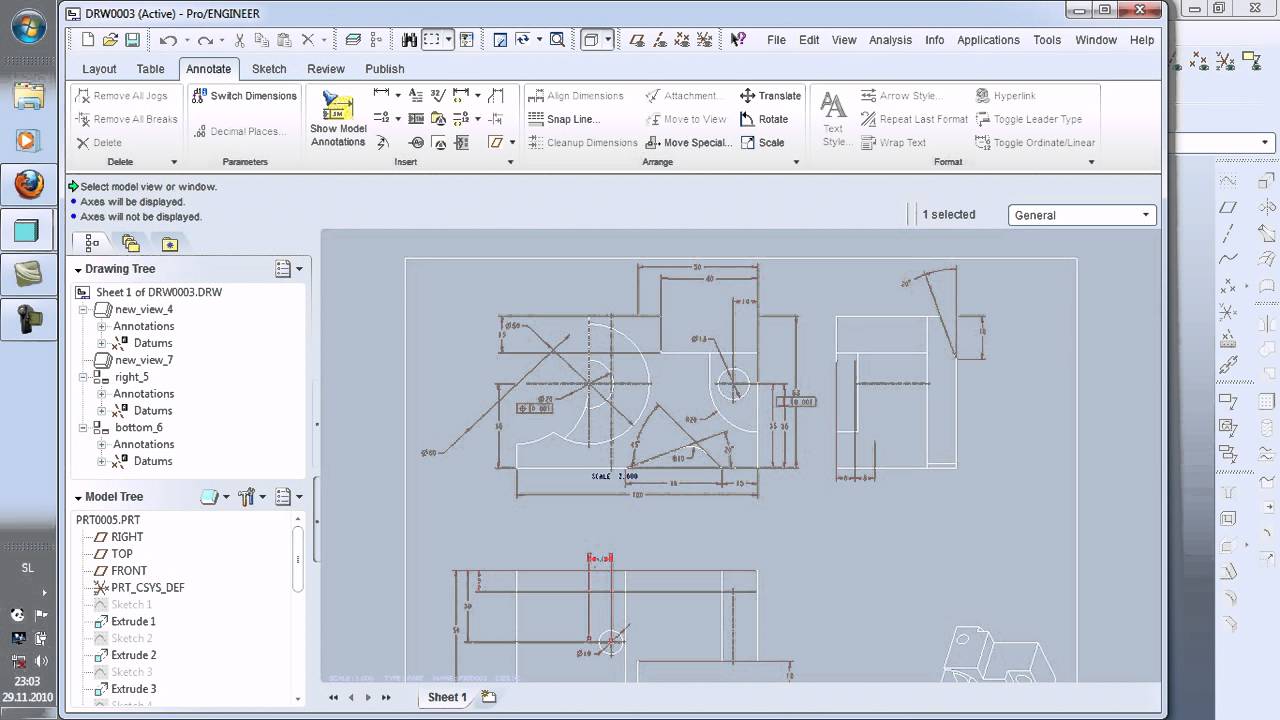Toggle the datum point display icon

682,40
